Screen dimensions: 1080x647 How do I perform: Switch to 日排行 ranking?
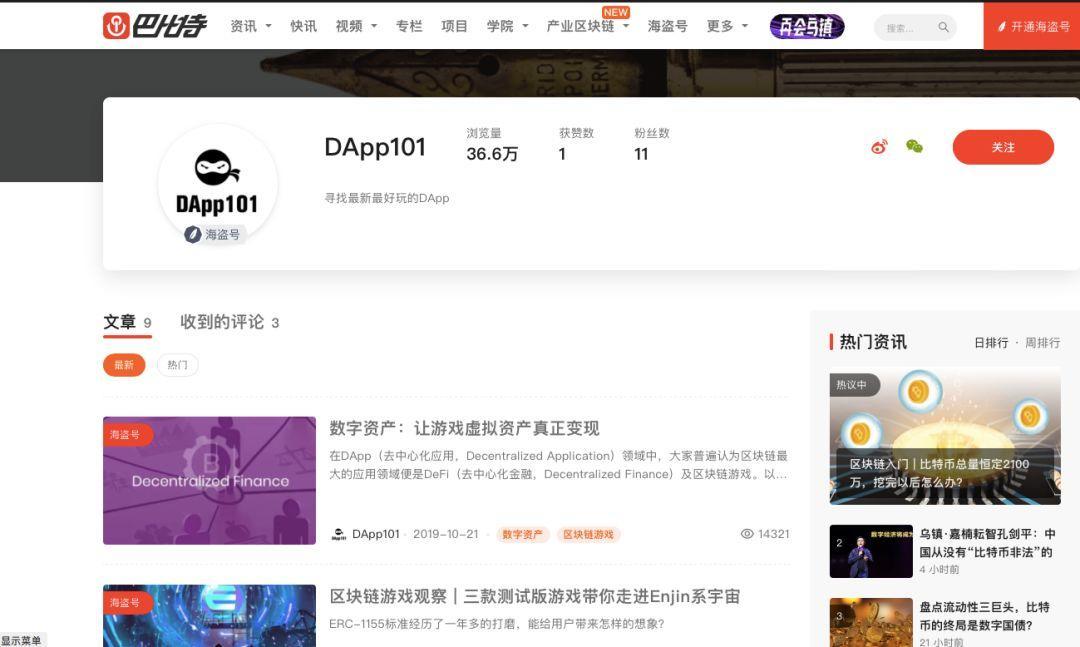point(990,342)
